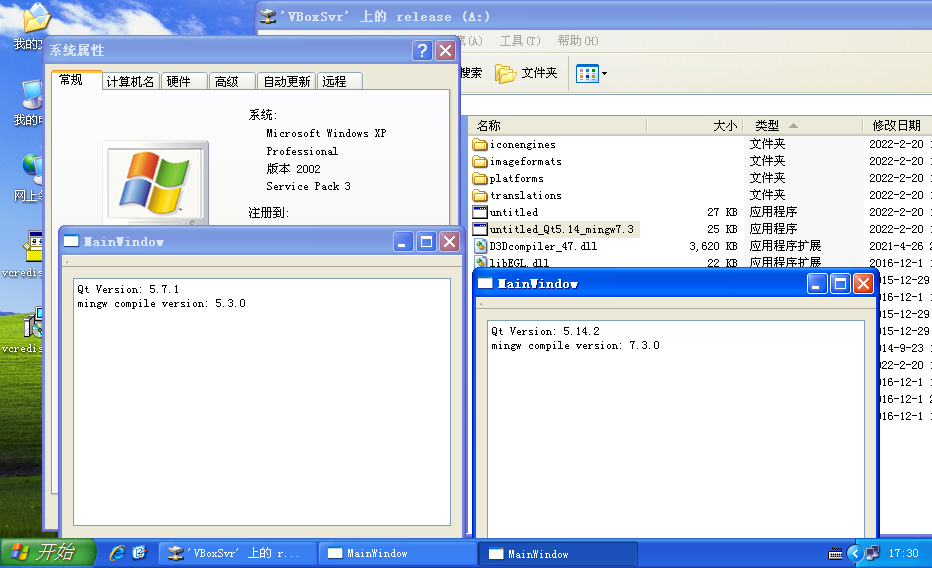Sort files by the 类型 column header
The image size is (932, 568).
tap(803, 125)
